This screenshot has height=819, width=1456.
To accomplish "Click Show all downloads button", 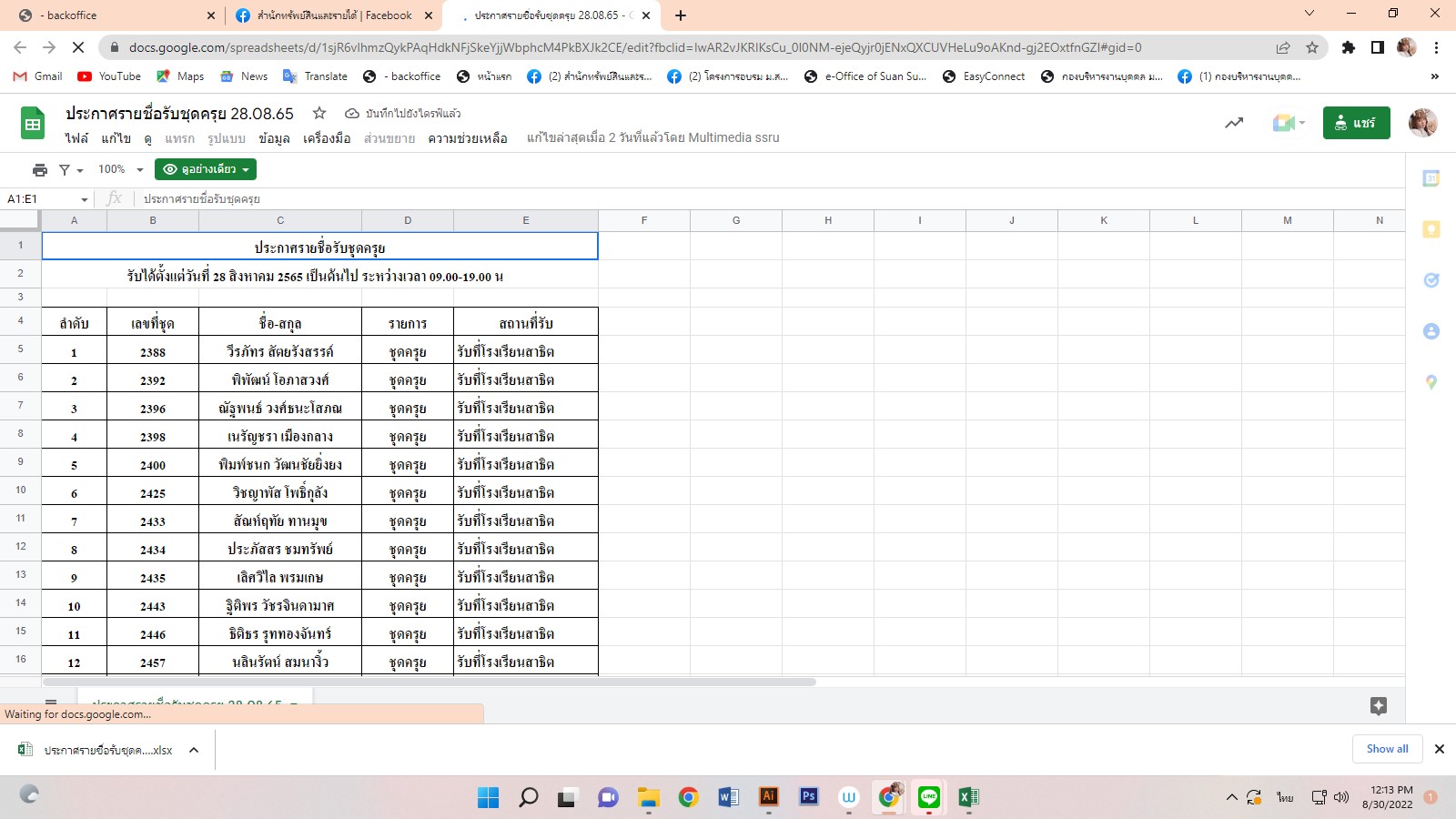I will [1387, 749].
